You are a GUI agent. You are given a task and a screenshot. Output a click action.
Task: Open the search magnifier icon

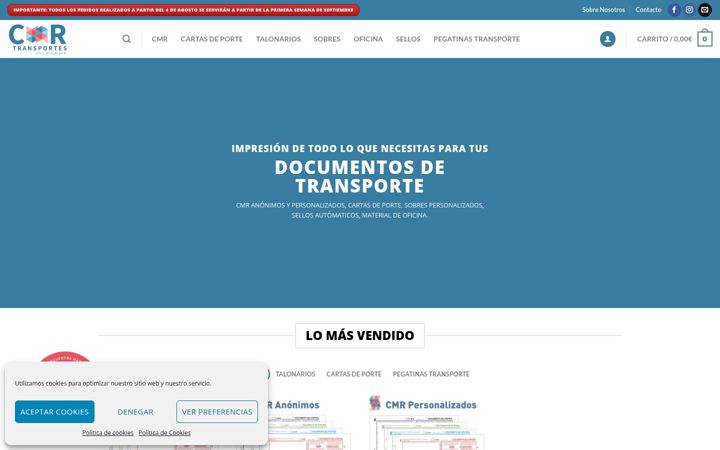tap(126, 39)
